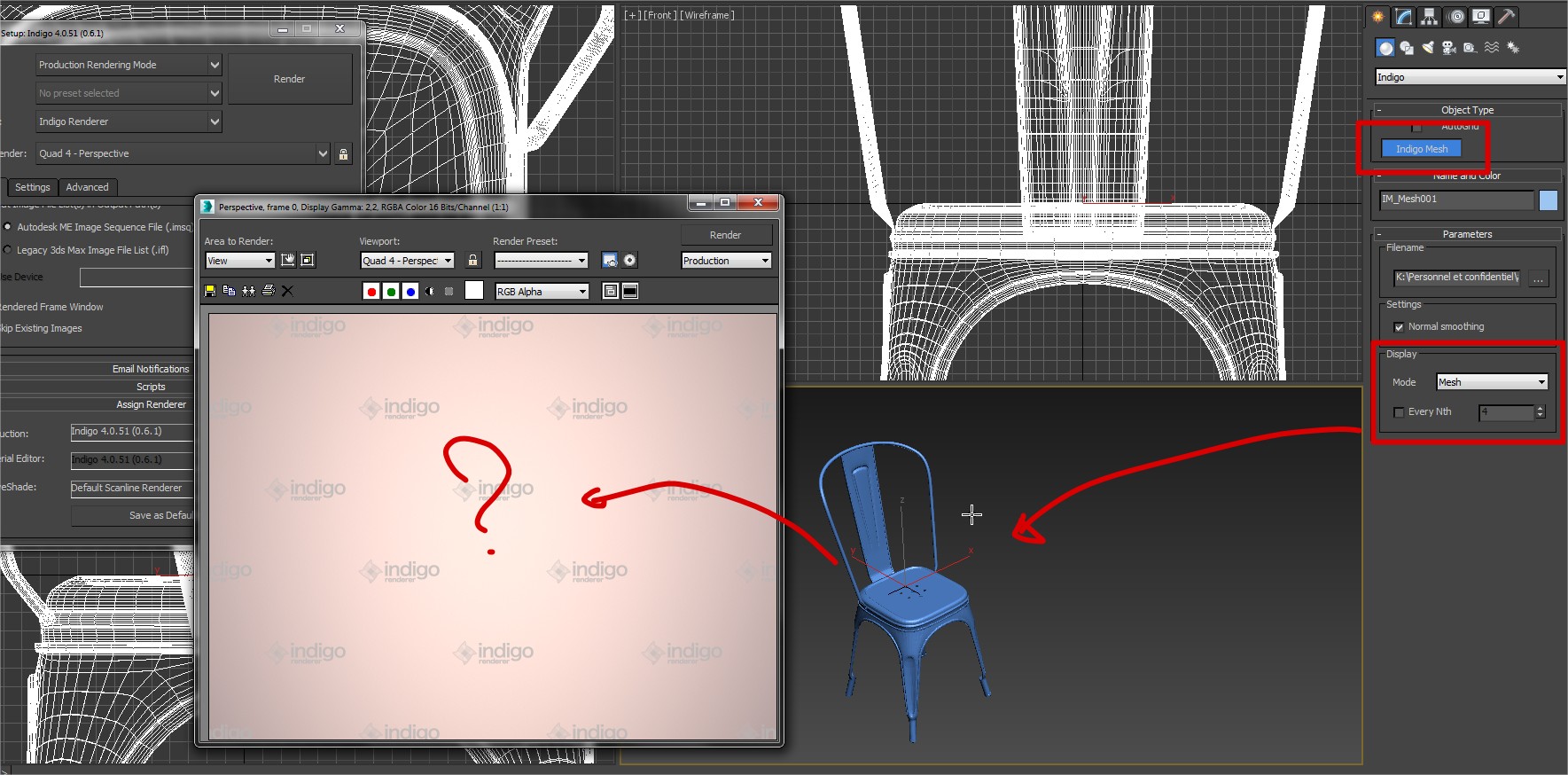Click the Render button in Render Setup
The width and height of the screenshot is (1568, 775).
290,79
